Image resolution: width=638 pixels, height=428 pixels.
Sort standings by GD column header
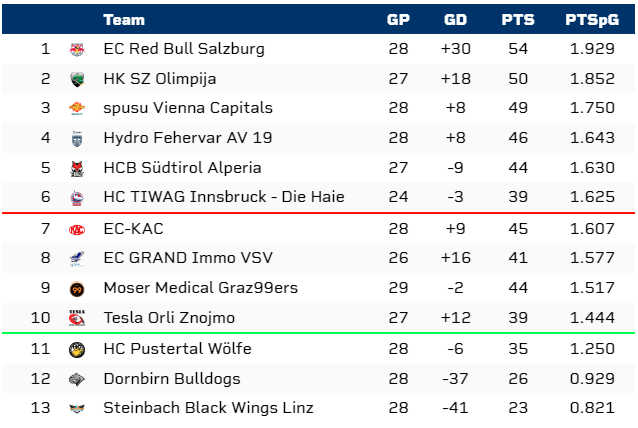click(x=456, y=20)
